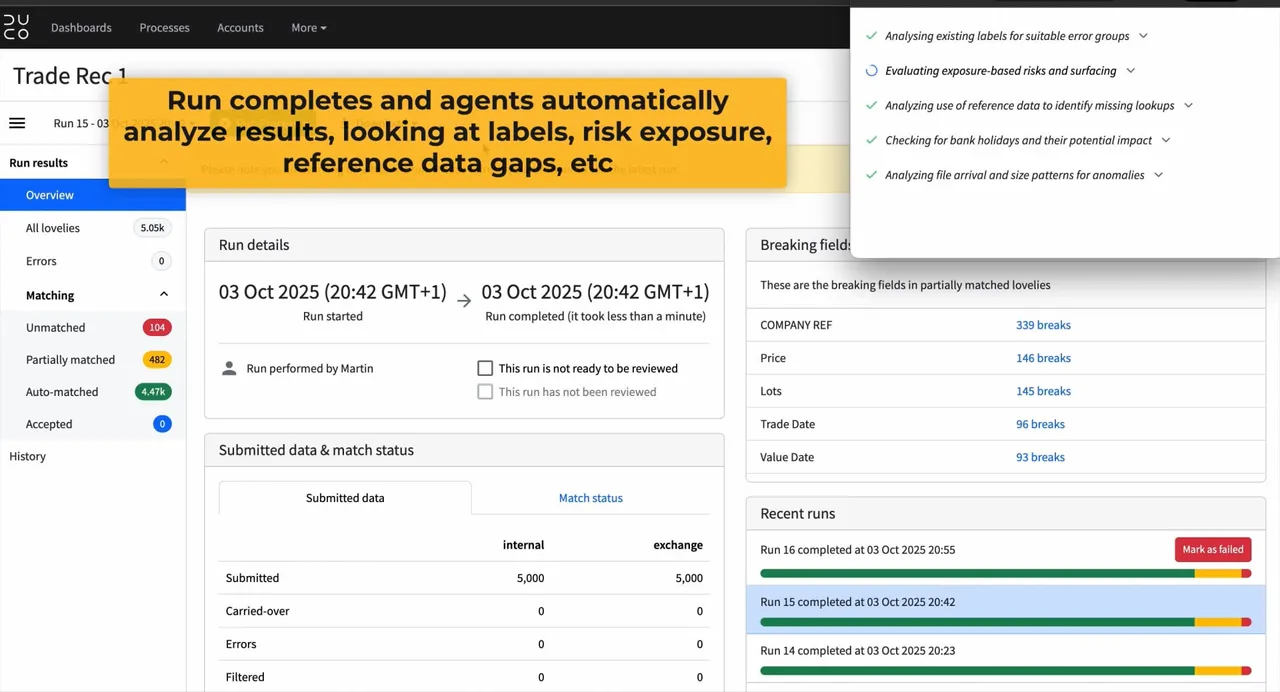Open the hamburger sidebar menu
This screenshot has width=1280, height=692.
(17, 123)
